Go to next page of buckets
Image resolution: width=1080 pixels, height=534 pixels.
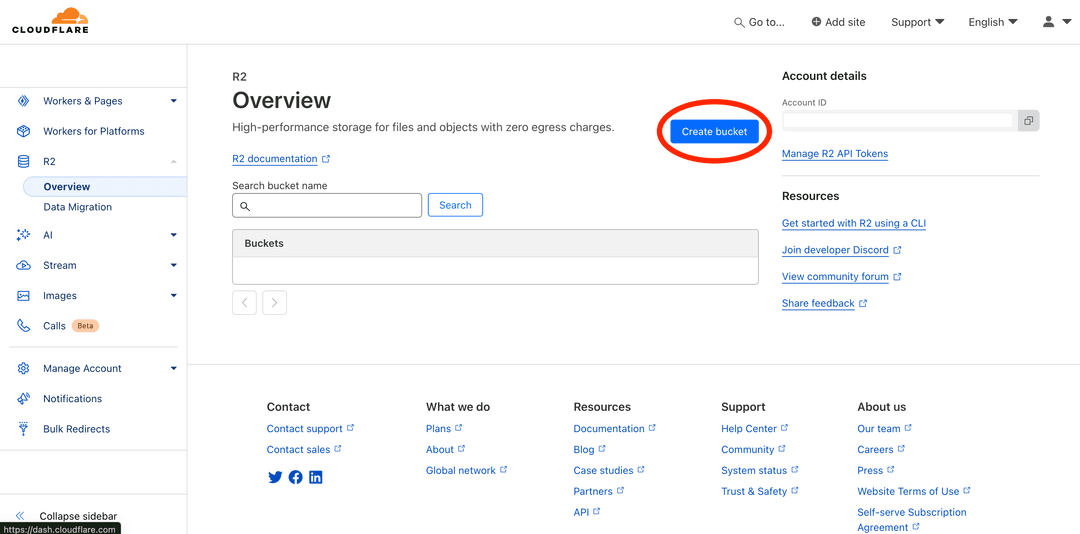point(275,302)
